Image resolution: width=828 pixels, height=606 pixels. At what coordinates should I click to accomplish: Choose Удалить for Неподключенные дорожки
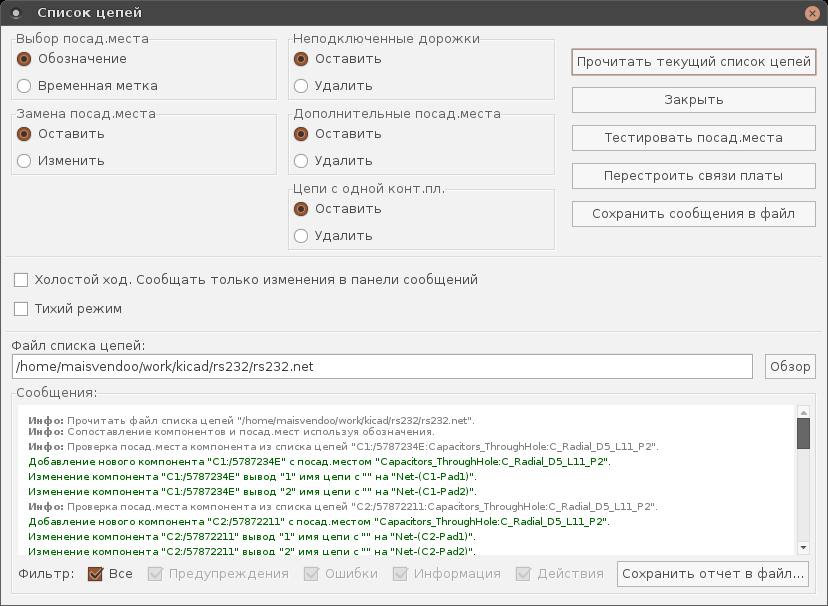click(x=301, y=86)
